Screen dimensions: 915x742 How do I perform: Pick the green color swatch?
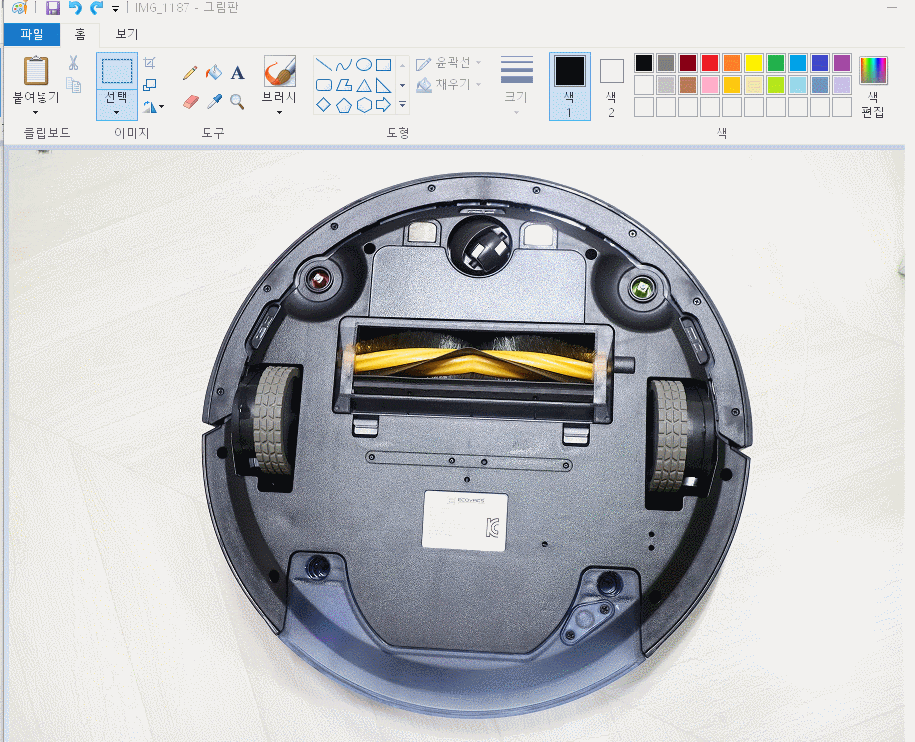point(776,62)
